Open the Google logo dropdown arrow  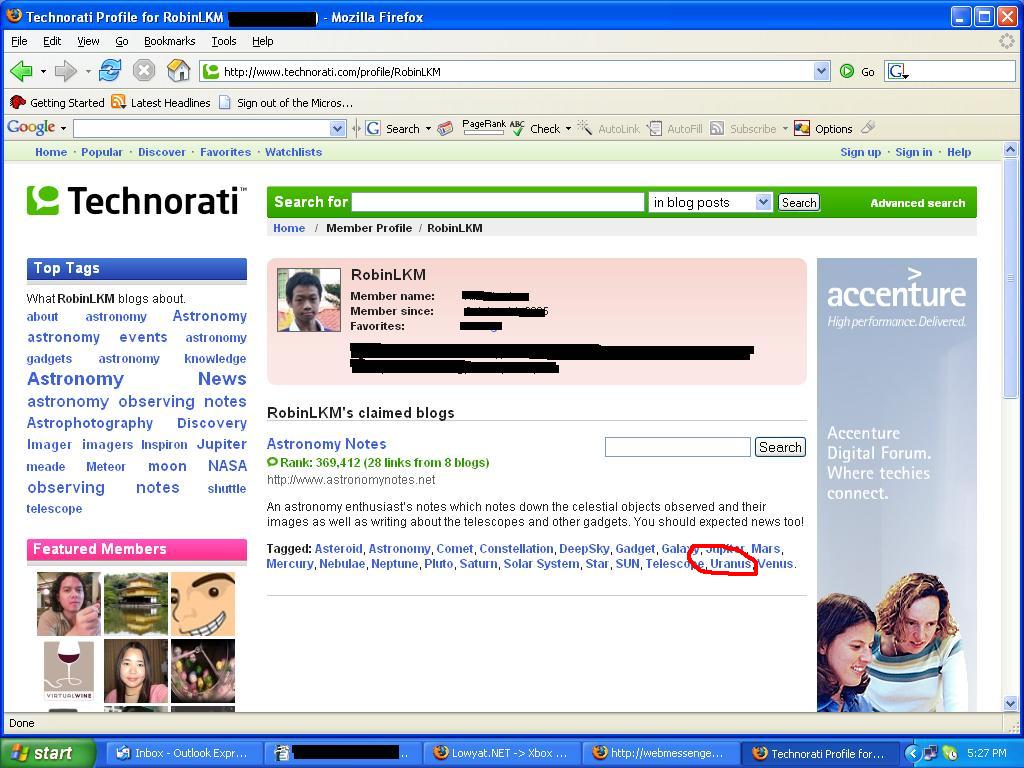point(63,129)
